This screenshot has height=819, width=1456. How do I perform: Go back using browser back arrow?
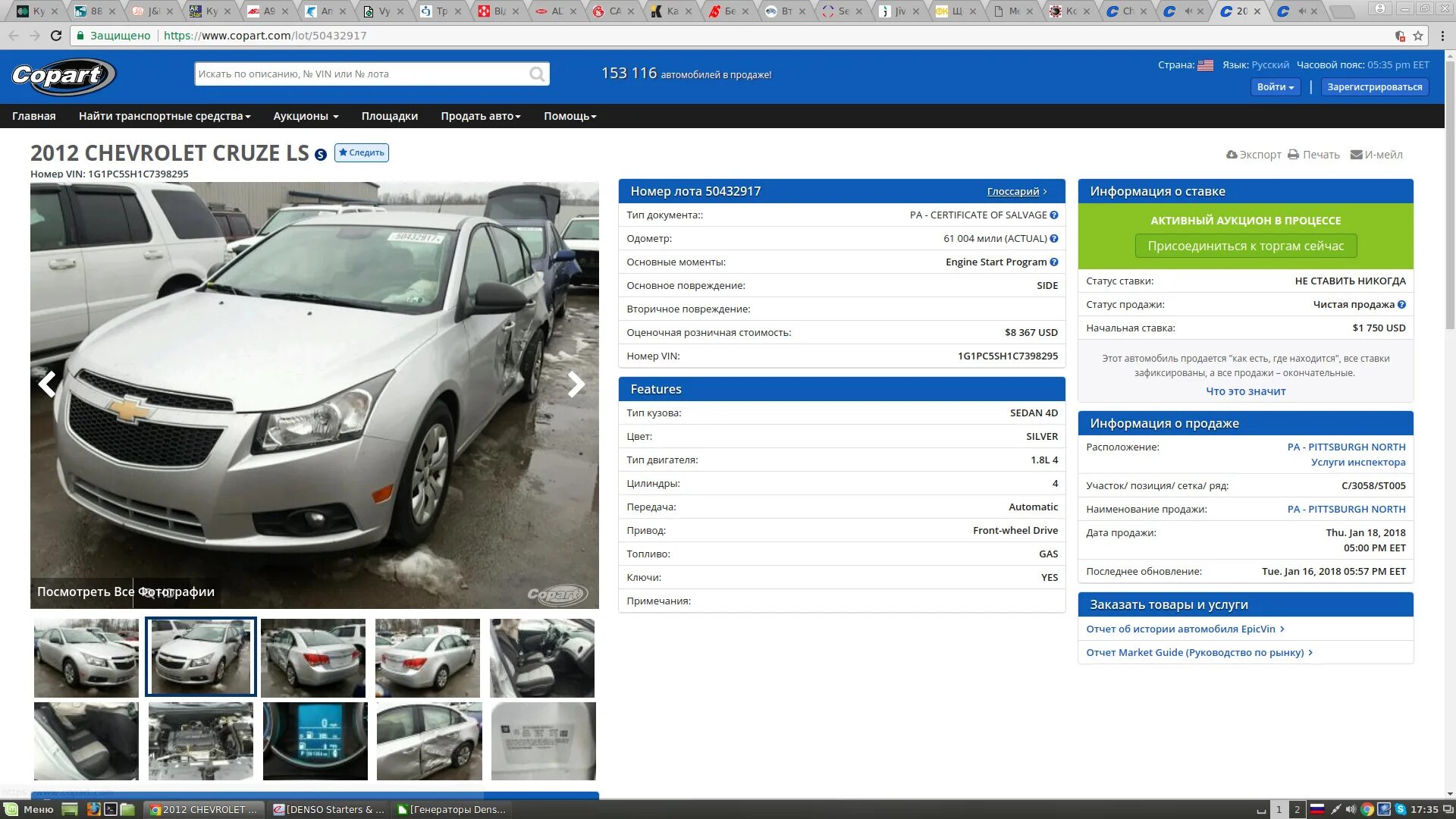point(14,36)
